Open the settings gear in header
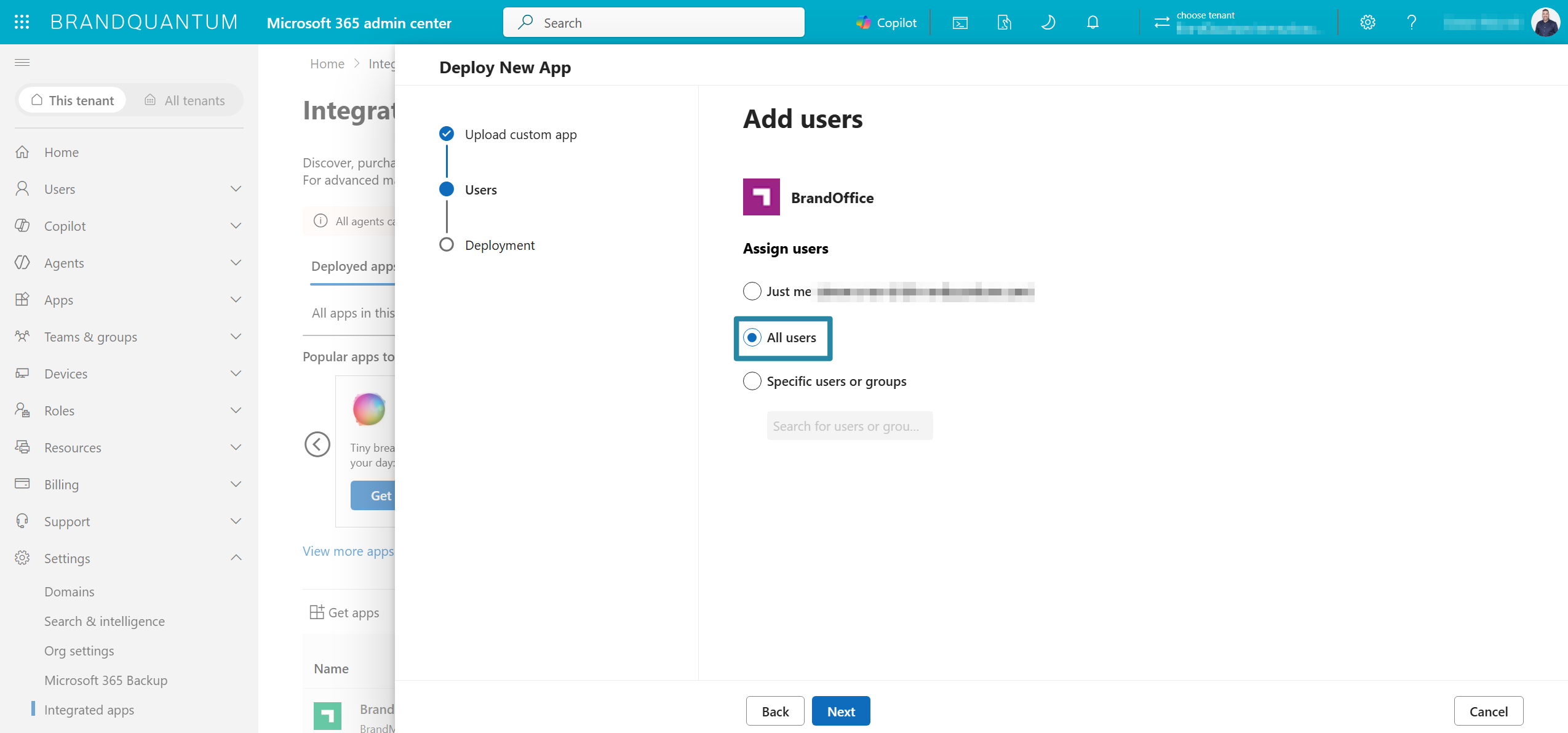This screenshot has height=733, width=1568. [x=1367, y=23]
